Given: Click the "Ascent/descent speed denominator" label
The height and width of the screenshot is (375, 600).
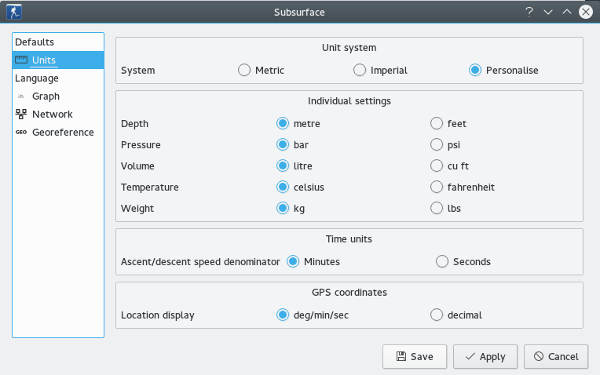Looking at the screenshot, I should tap(200, 262).
